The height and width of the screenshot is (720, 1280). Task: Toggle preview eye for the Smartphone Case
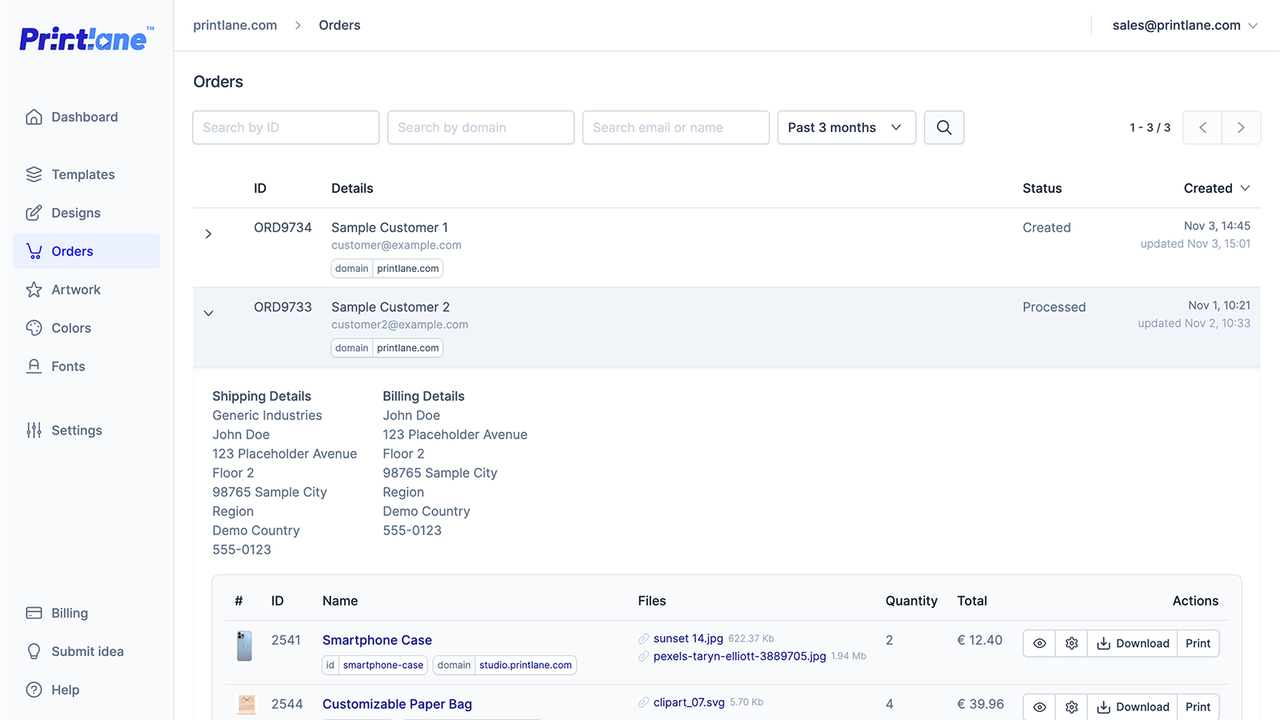click(1038, 643)
